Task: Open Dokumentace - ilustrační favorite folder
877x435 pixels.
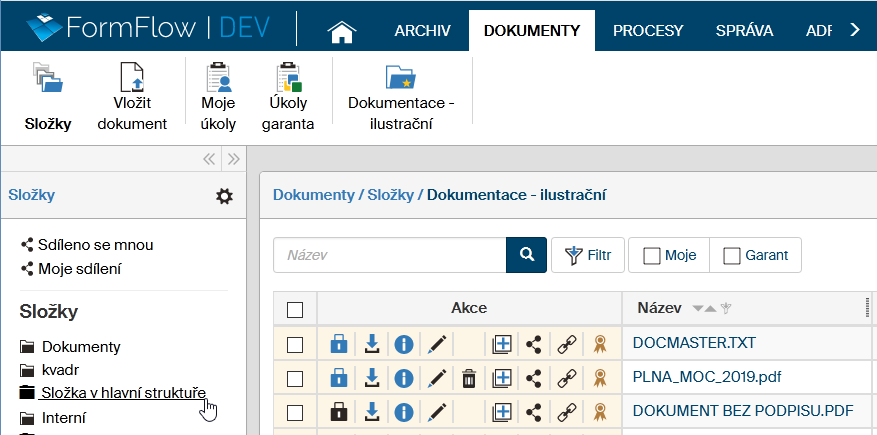Action: 401,97
